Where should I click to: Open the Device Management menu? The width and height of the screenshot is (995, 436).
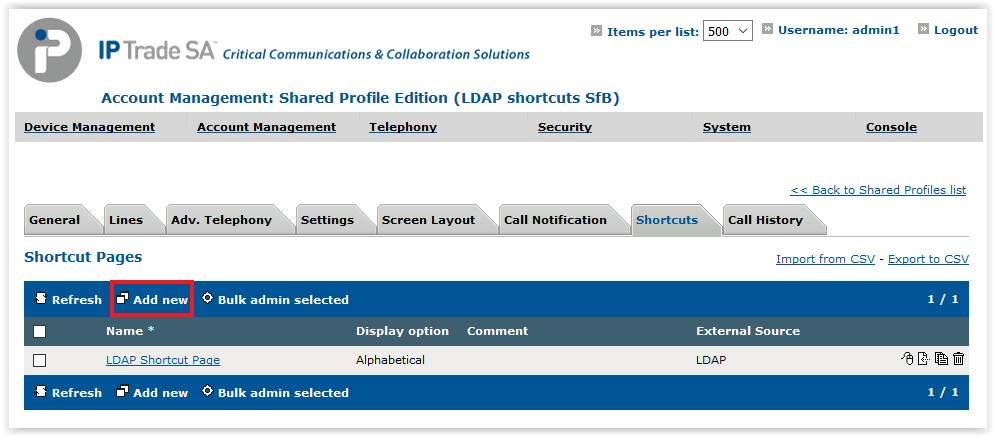coord(89,127)
